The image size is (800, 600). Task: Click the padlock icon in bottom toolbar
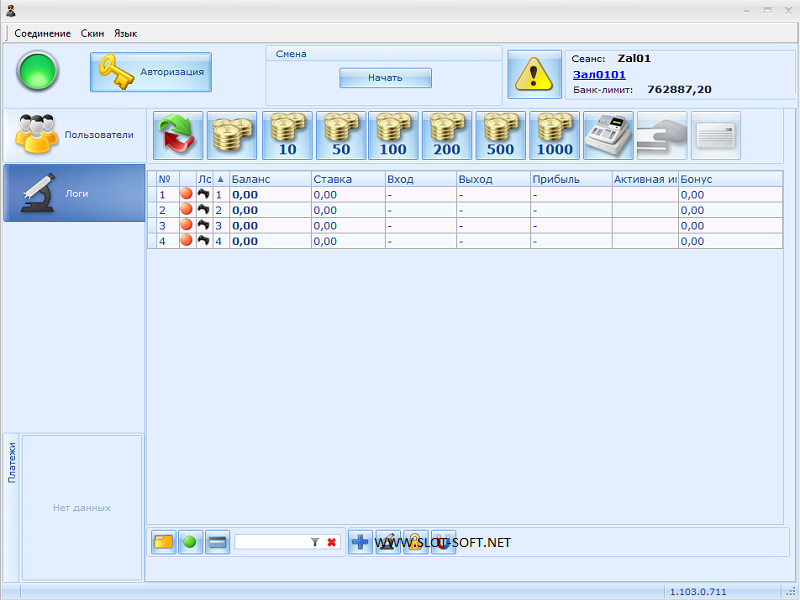415,542
